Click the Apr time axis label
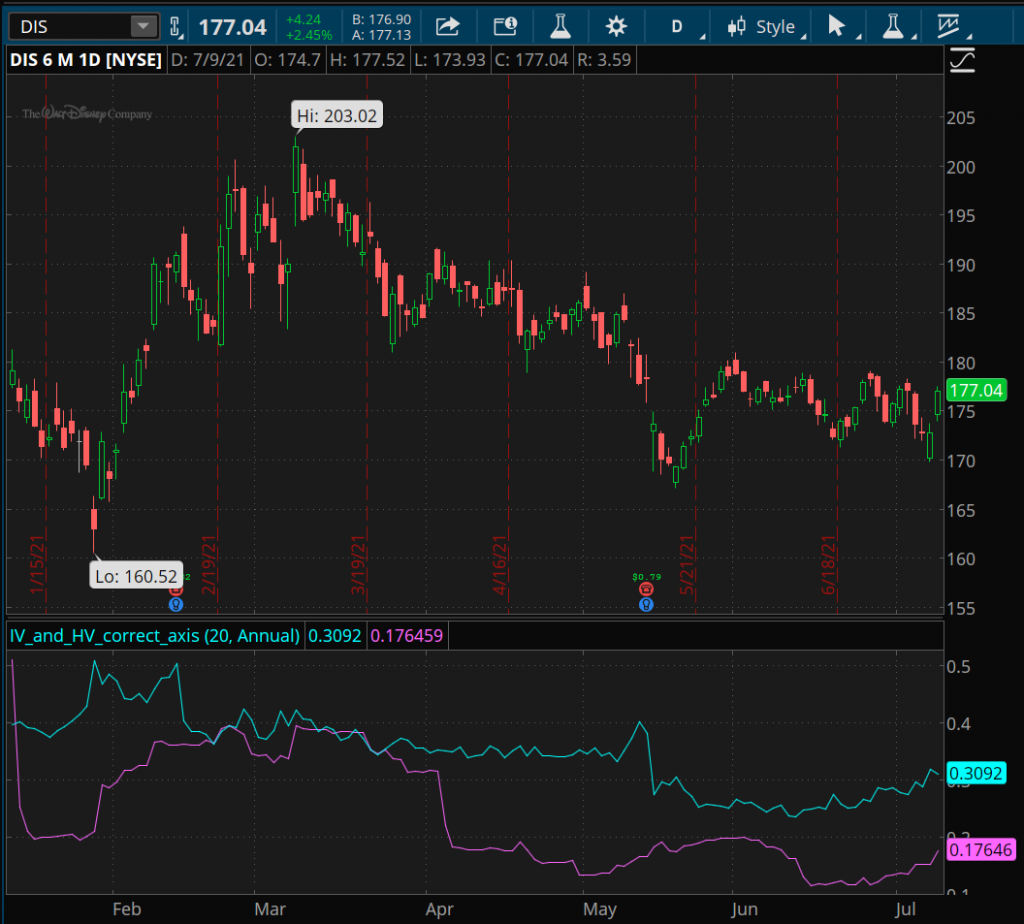The image size is (1024, 924). [440, 909]
